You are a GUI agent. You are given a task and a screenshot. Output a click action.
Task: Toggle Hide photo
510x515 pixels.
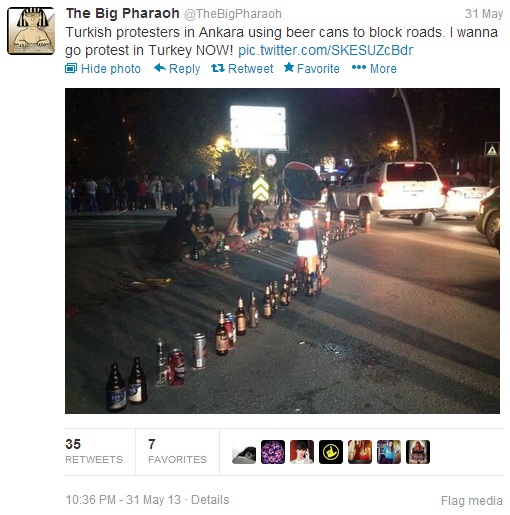tap(103, 69)
